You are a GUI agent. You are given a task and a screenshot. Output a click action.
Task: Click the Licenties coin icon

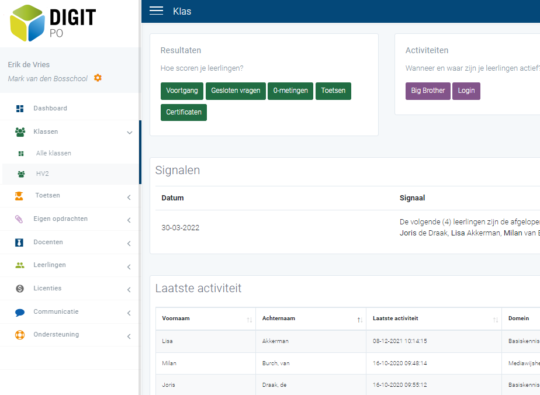20,289
